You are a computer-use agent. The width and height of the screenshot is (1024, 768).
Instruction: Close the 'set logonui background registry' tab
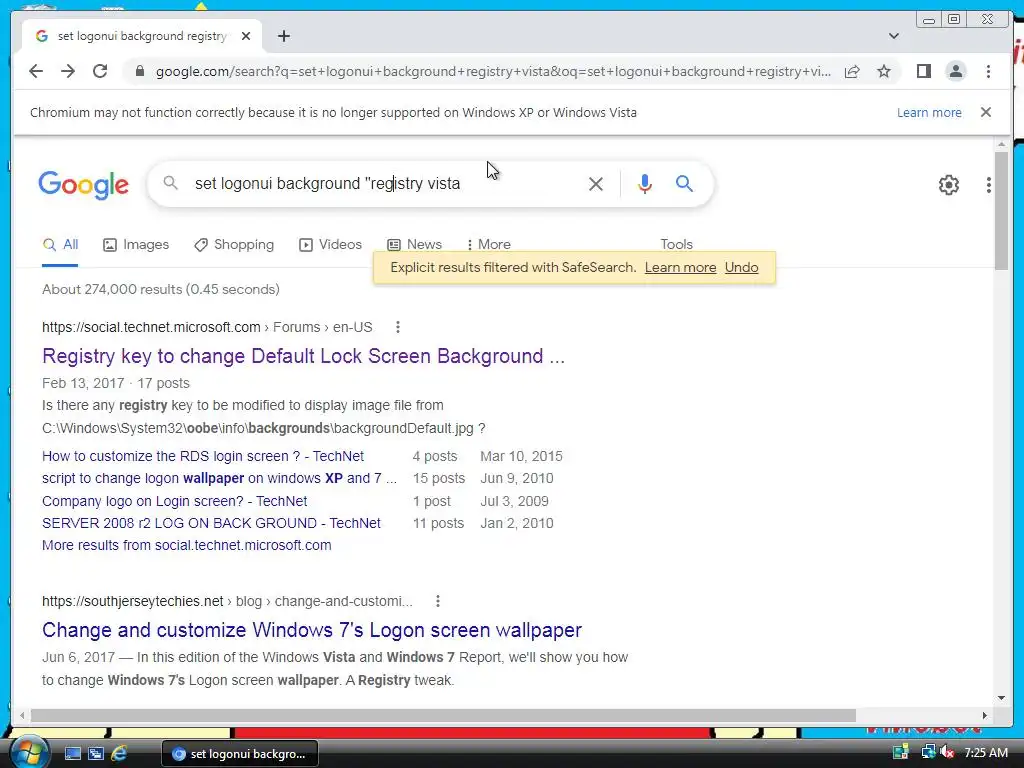(x=246, y=36)
